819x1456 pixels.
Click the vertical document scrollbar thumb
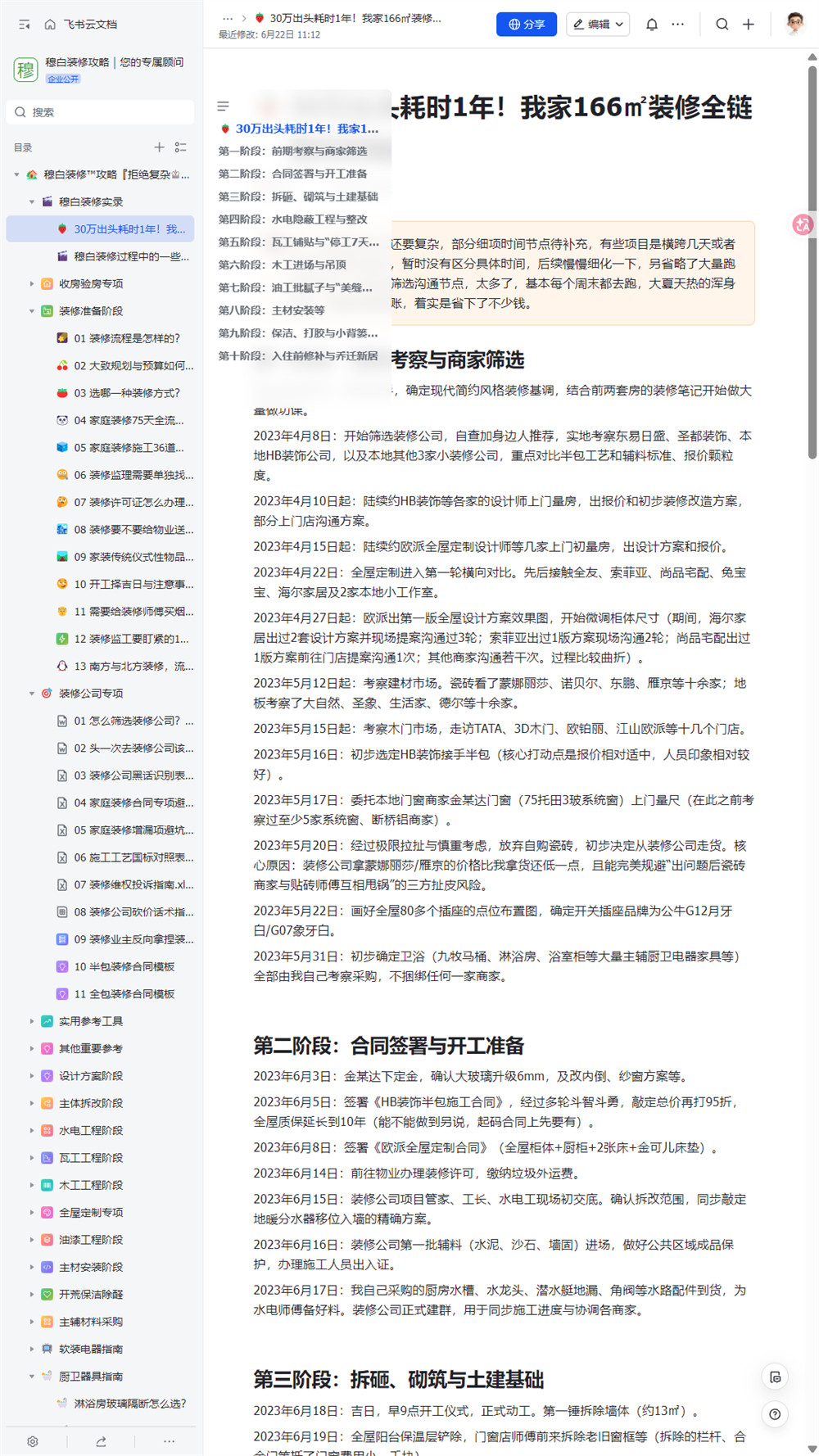812,262
